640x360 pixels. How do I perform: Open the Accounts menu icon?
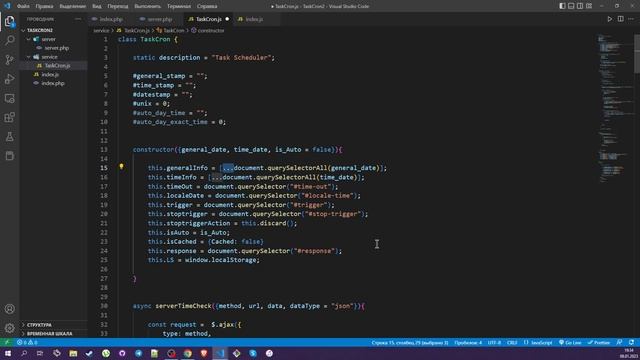[x=9, y=309]
